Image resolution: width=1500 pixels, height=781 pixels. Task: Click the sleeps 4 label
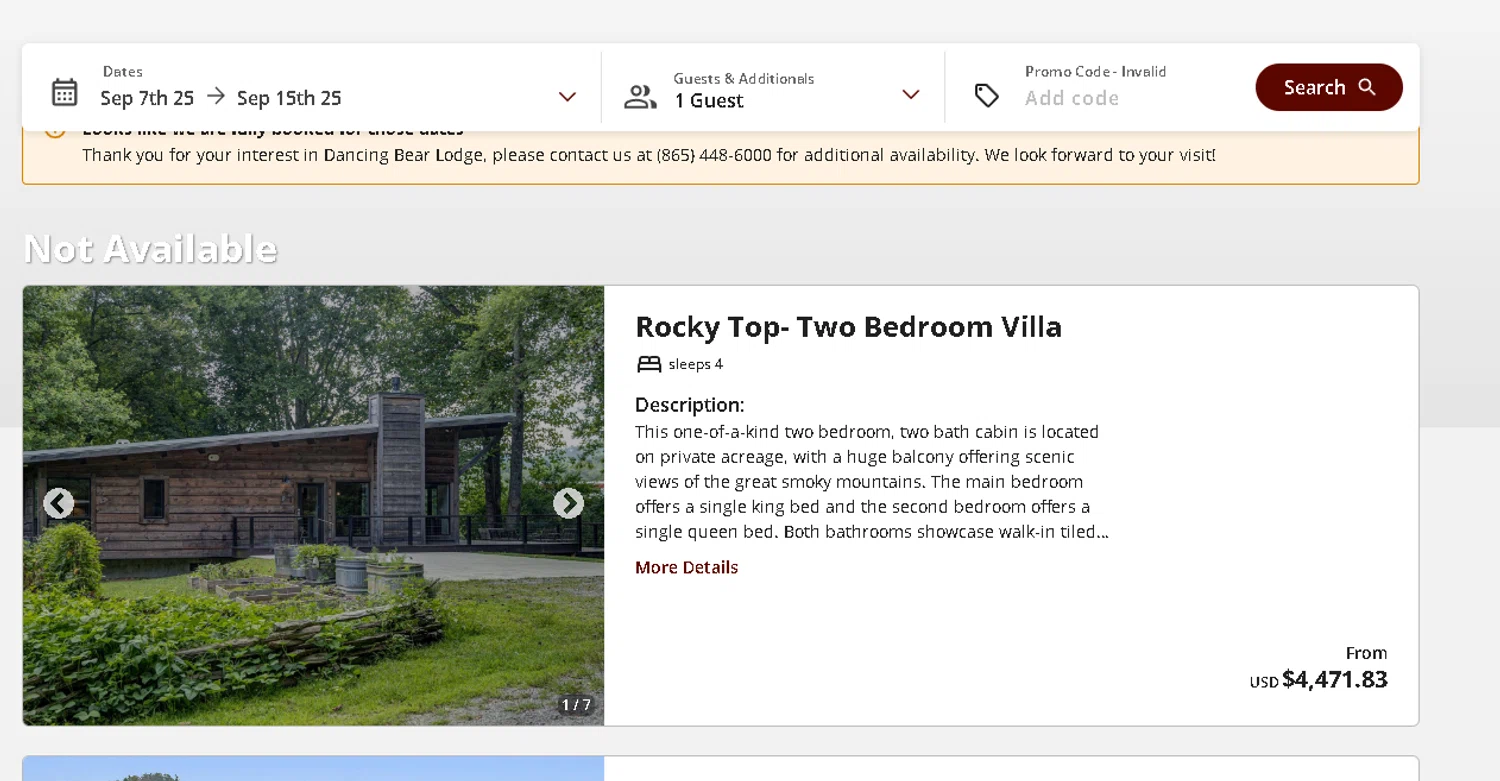coord(696,364)
